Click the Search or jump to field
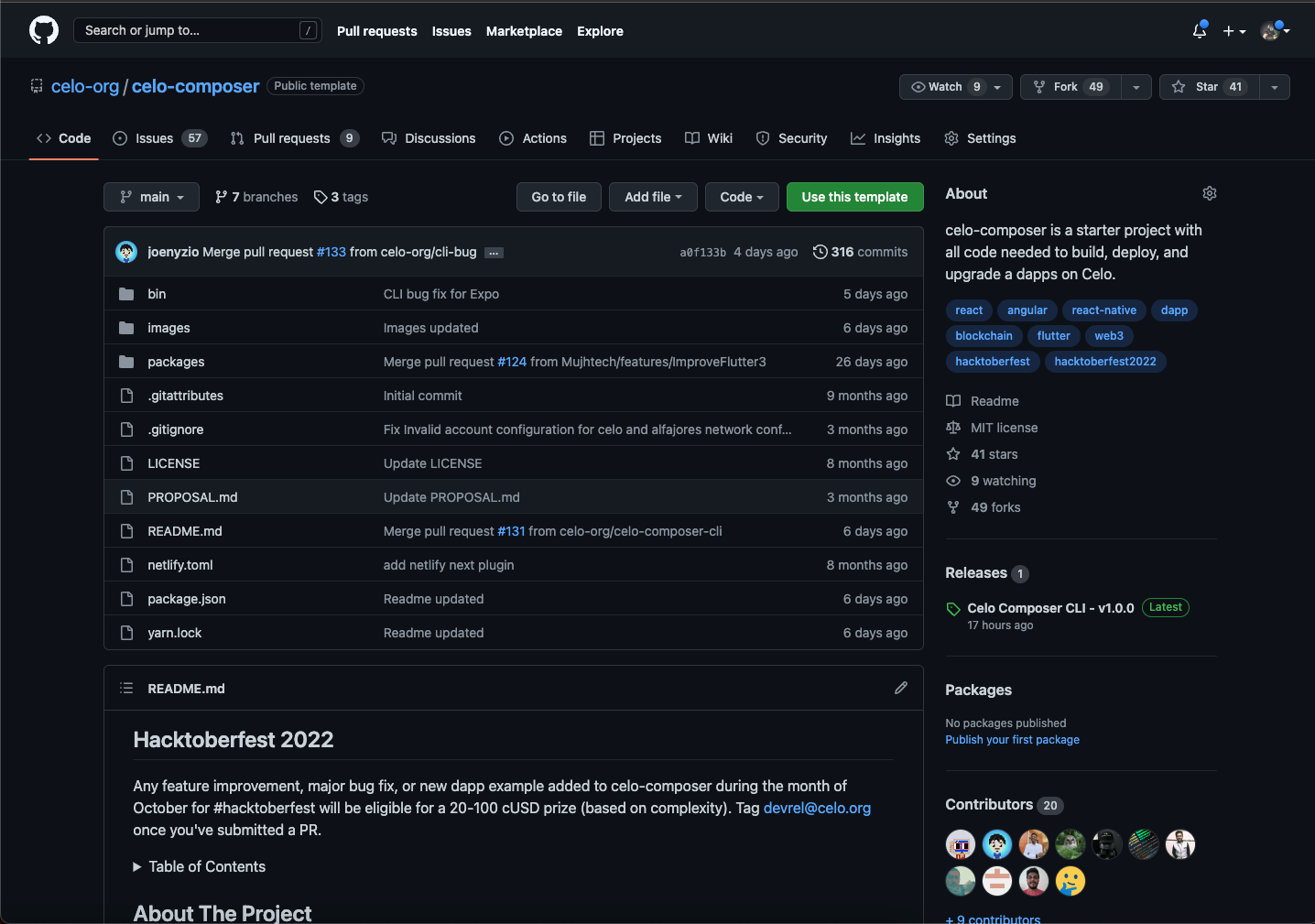This screenshot has height=924, width=1315. (198, 30)
